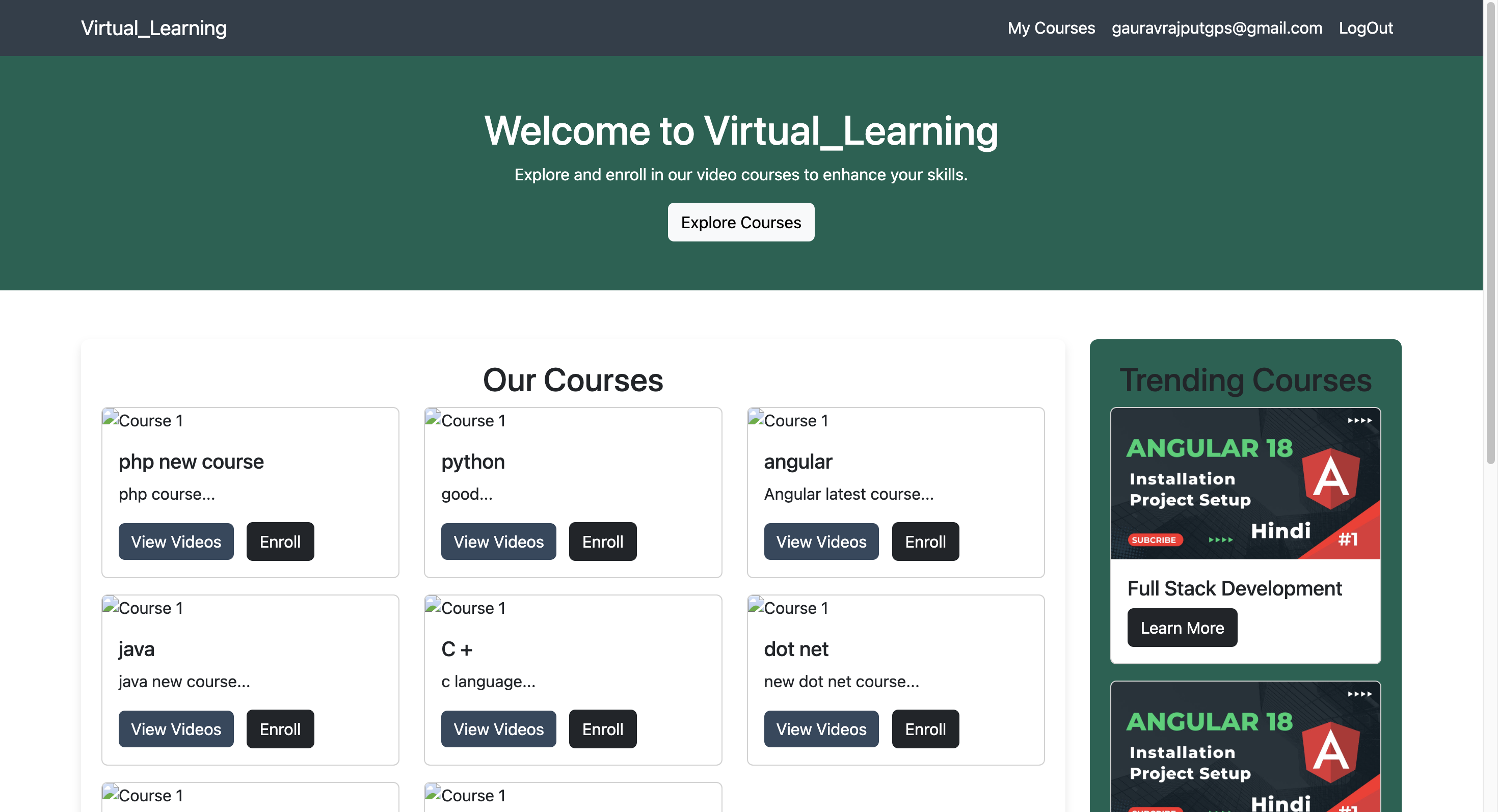View Videos for the C + course
Image resolution: width=1498 pixels, height=812 pixels.
tap(498, 729)
